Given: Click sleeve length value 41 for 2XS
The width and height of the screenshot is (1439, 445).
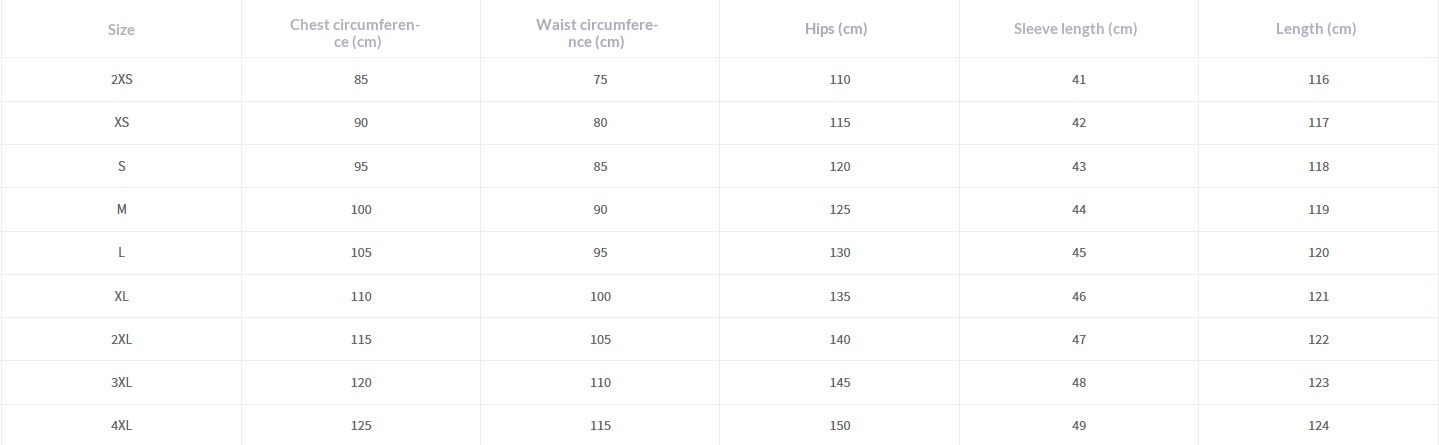Looking at the screenshot, I should tap(1079, 80).
